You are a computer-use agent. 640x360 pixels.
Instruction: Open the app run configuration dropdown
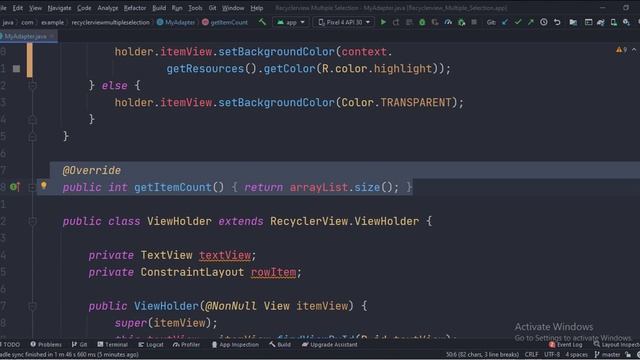[x=291, y=22]
